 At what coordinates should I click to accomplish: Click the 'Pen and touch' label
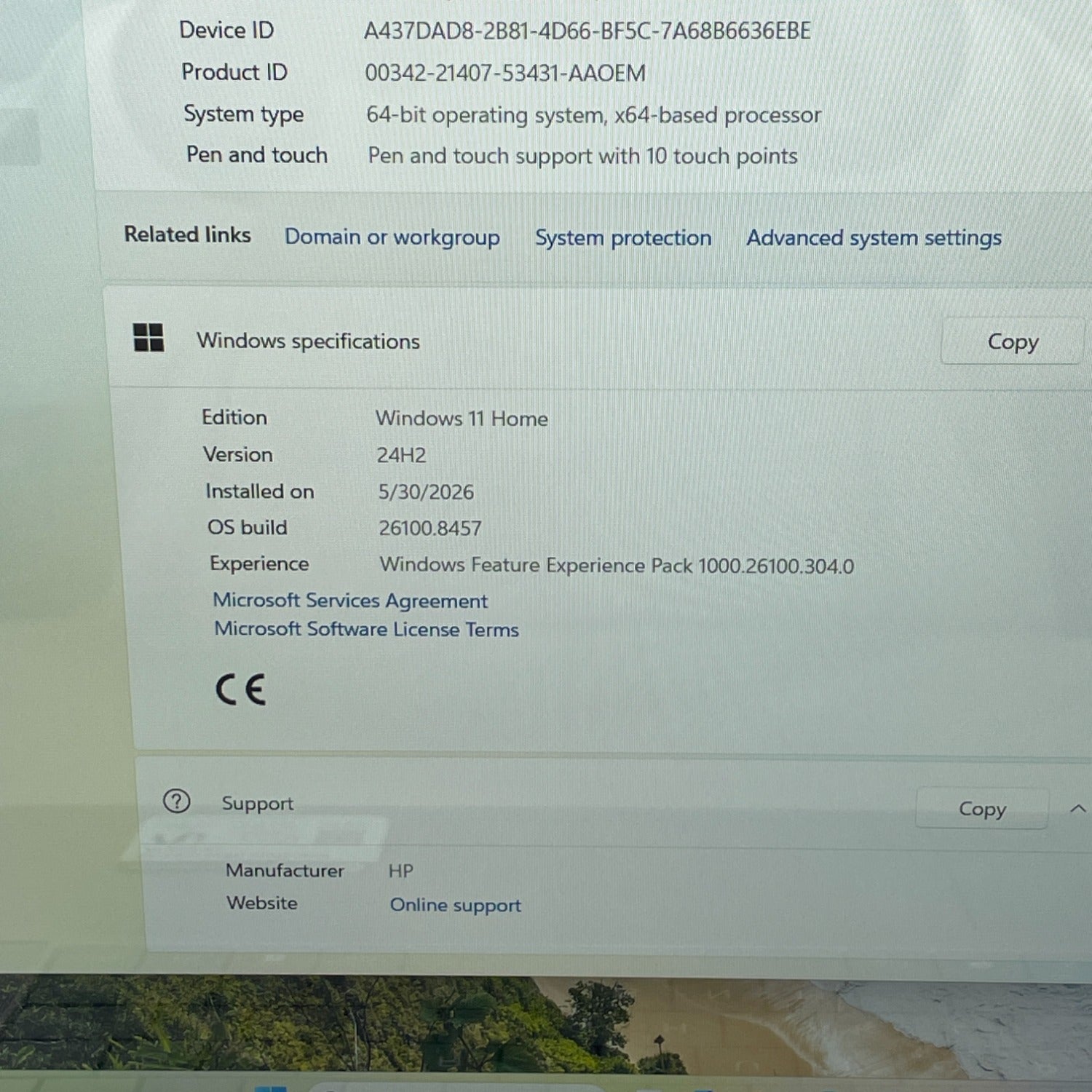click(x=257, y=155)
